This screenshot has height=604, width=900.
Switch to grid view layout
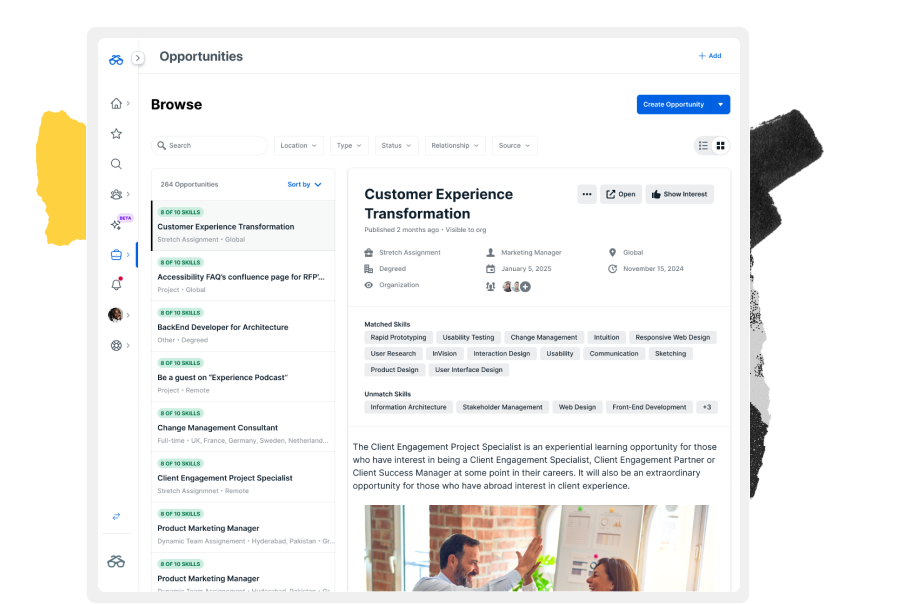pyautogui.click(x=720, y=146)
